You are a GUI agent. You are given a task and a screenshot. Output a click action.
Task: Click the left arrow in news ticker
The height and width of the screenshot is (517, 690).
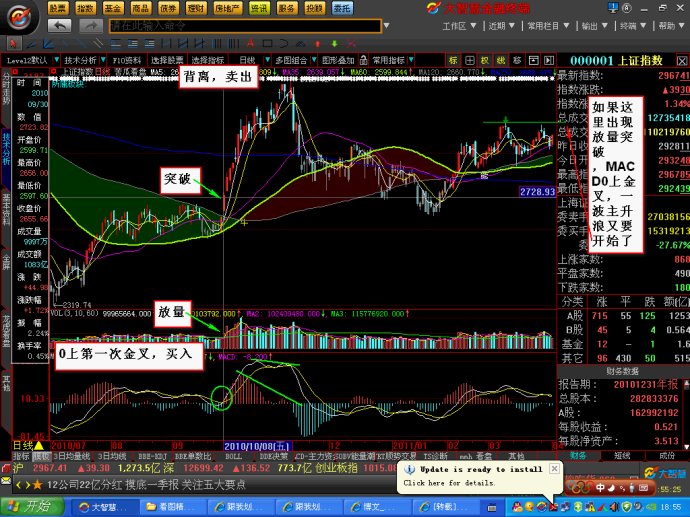[x=18, y=485]
